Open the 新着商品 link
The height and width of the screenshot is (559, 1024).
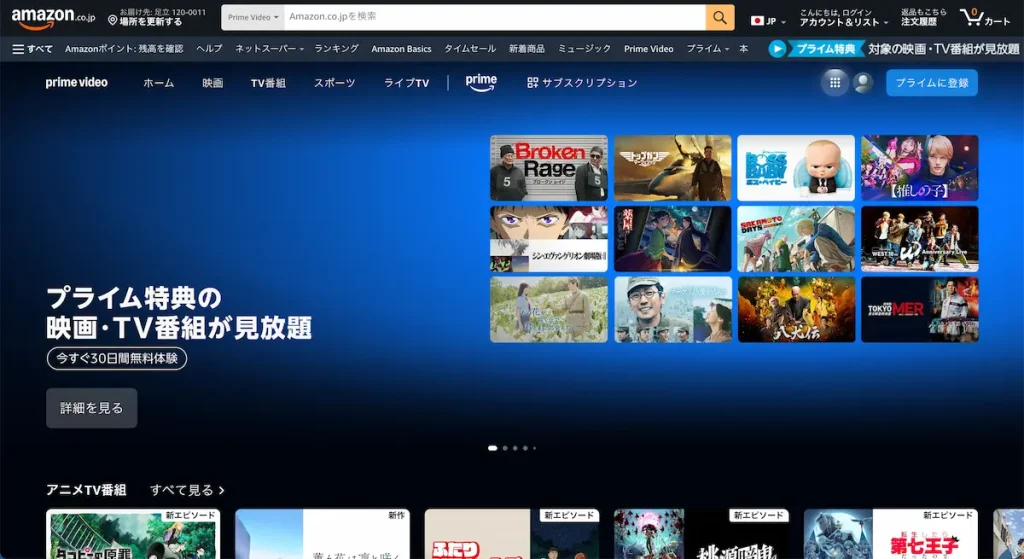pos(526,49)
